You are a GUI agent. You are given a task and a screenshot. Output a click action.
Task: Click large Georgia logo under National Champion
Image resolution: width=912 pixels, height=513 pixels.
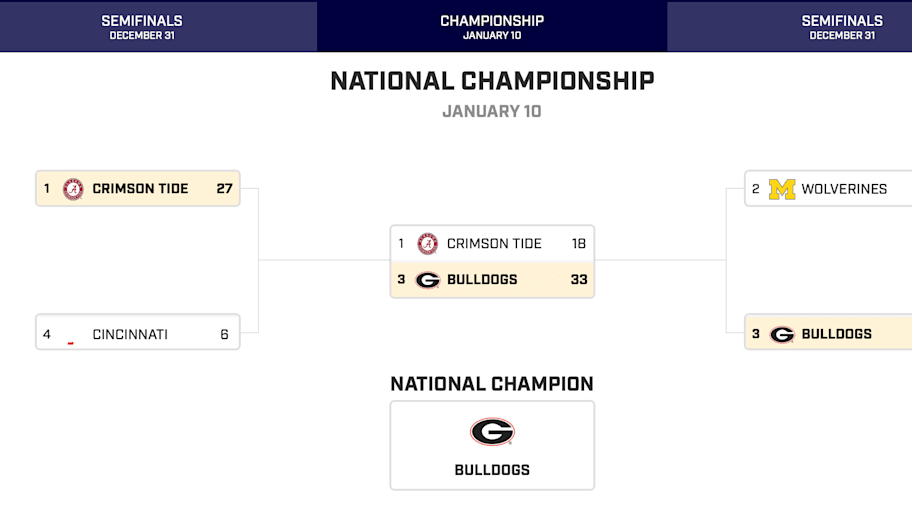point(492,431)
